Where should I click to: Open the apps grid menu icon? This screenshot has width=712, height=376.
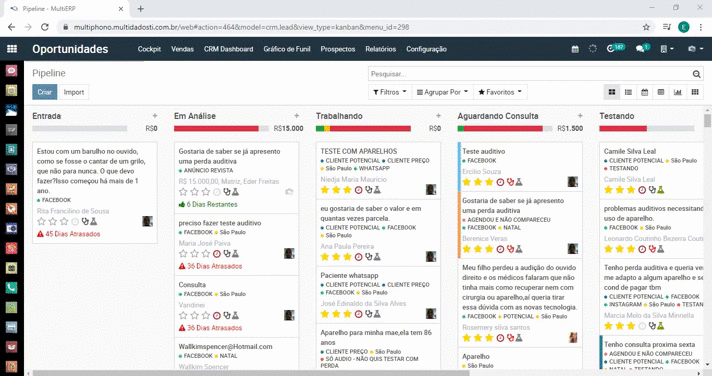coord(12,49)
